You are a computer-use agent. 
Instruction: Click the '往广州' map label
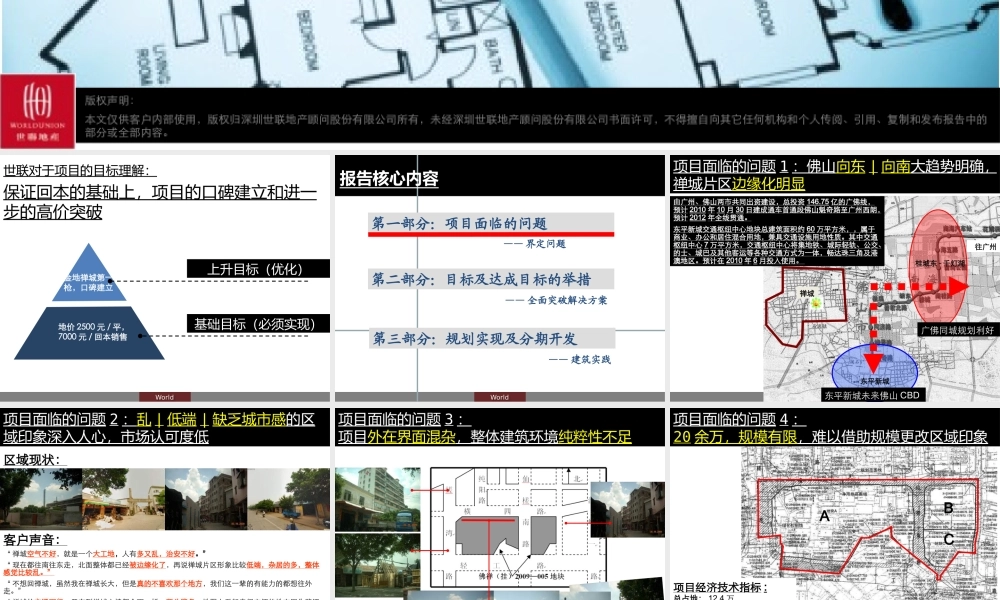click(985, 247)
